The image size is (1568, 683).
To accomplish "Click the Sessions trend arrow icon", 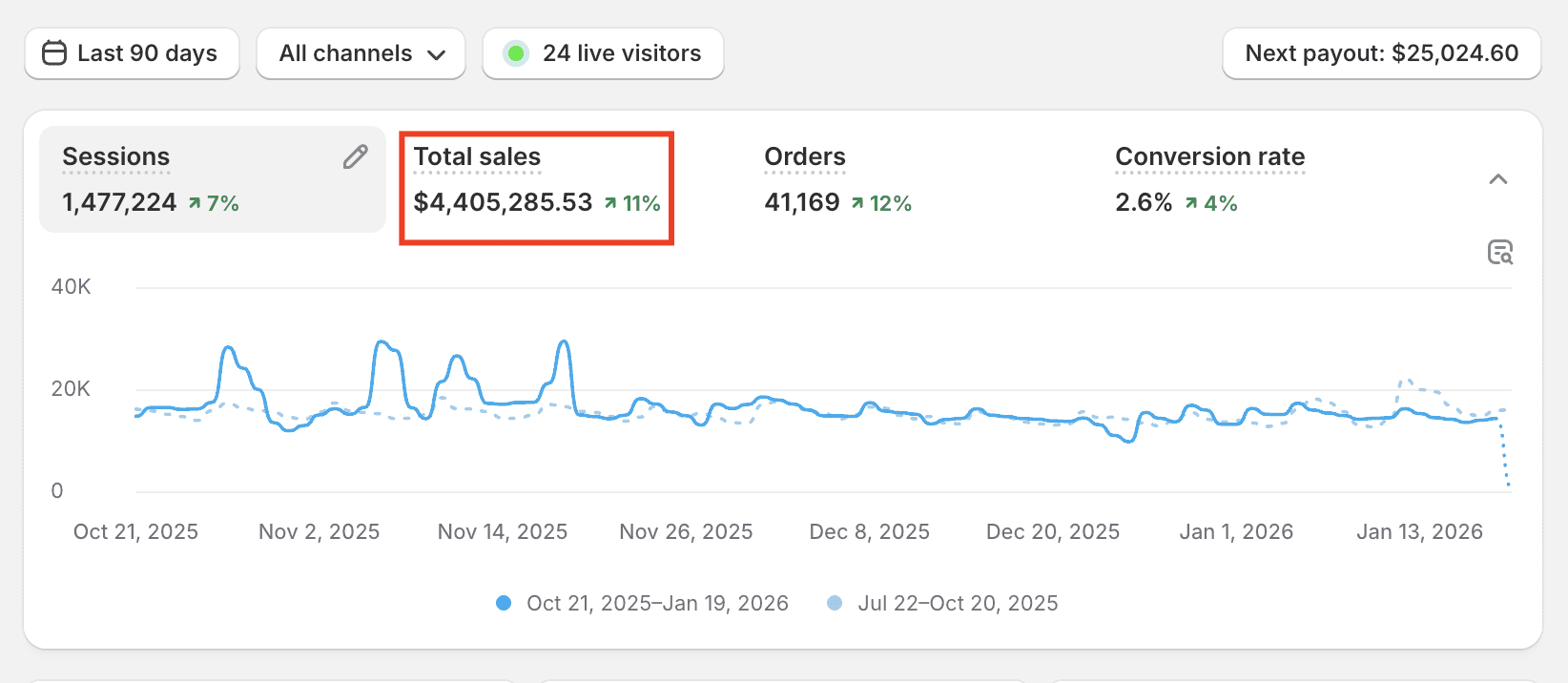I will point(195,203).
